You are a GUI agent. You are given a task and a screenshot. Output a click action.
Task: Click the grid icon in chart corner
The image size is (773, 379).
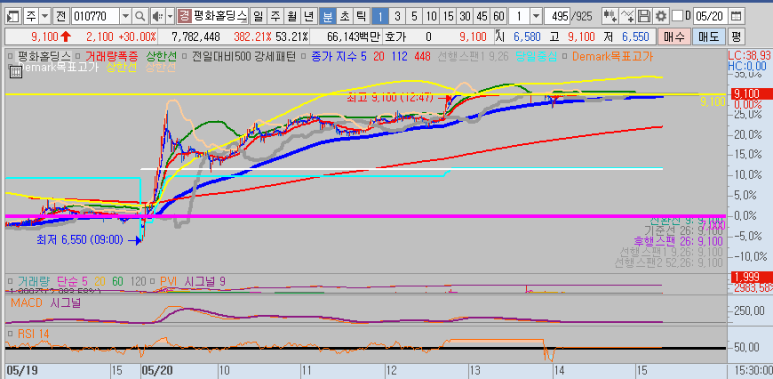(x=15, y=72)
